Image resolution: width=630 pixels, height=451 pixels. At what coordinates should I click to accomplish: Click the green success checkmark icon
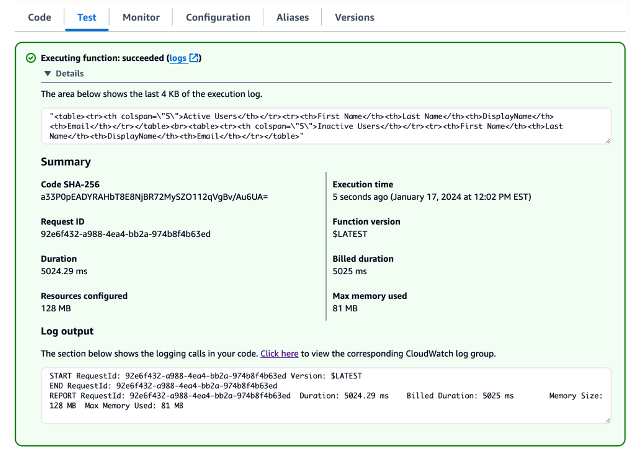(x=31, y=58)
